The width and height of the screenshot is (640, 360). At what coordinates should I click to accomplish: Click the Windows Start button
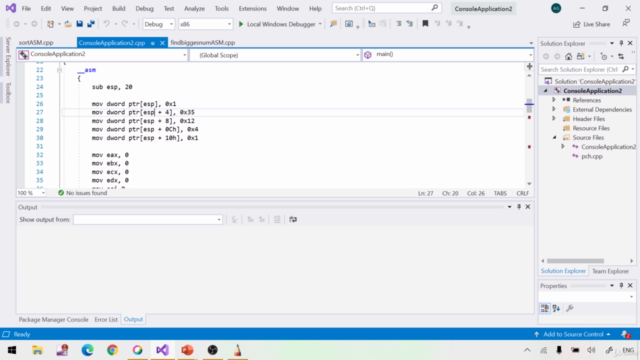[x=12, y=350]
